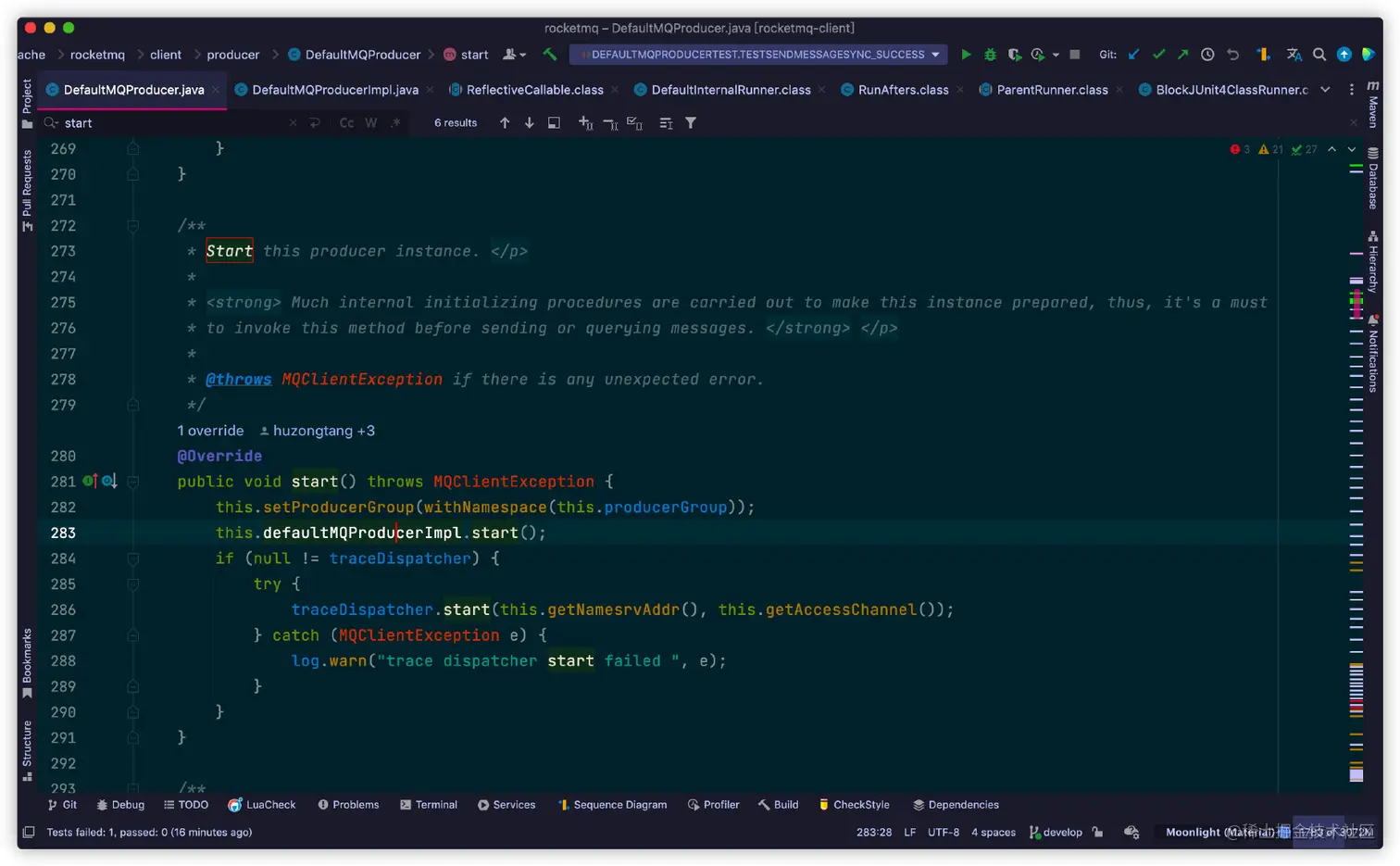The image size is (1400, 866).
Task: Push commits with Git arrow
Action: coord(1182,55)
